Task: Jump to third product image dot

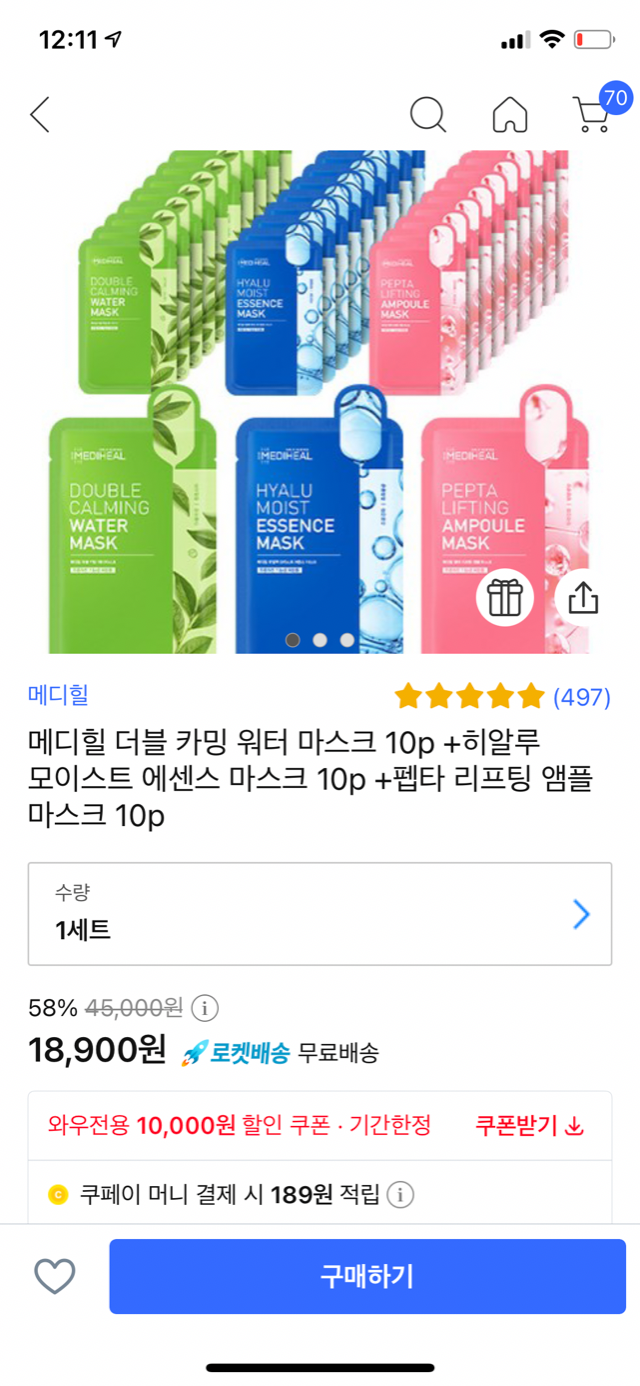Action: pyautogui.click(x=347, y=639)
